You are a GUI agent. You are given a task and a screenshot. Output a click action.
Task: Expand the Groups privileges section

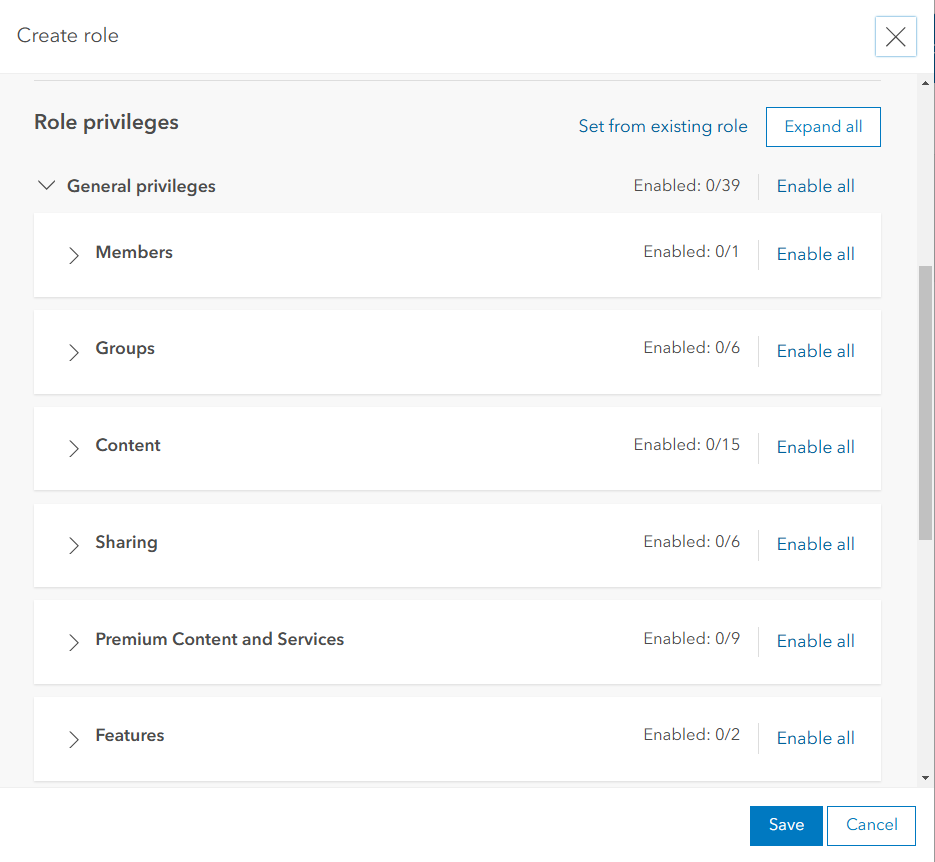point(73,352)
